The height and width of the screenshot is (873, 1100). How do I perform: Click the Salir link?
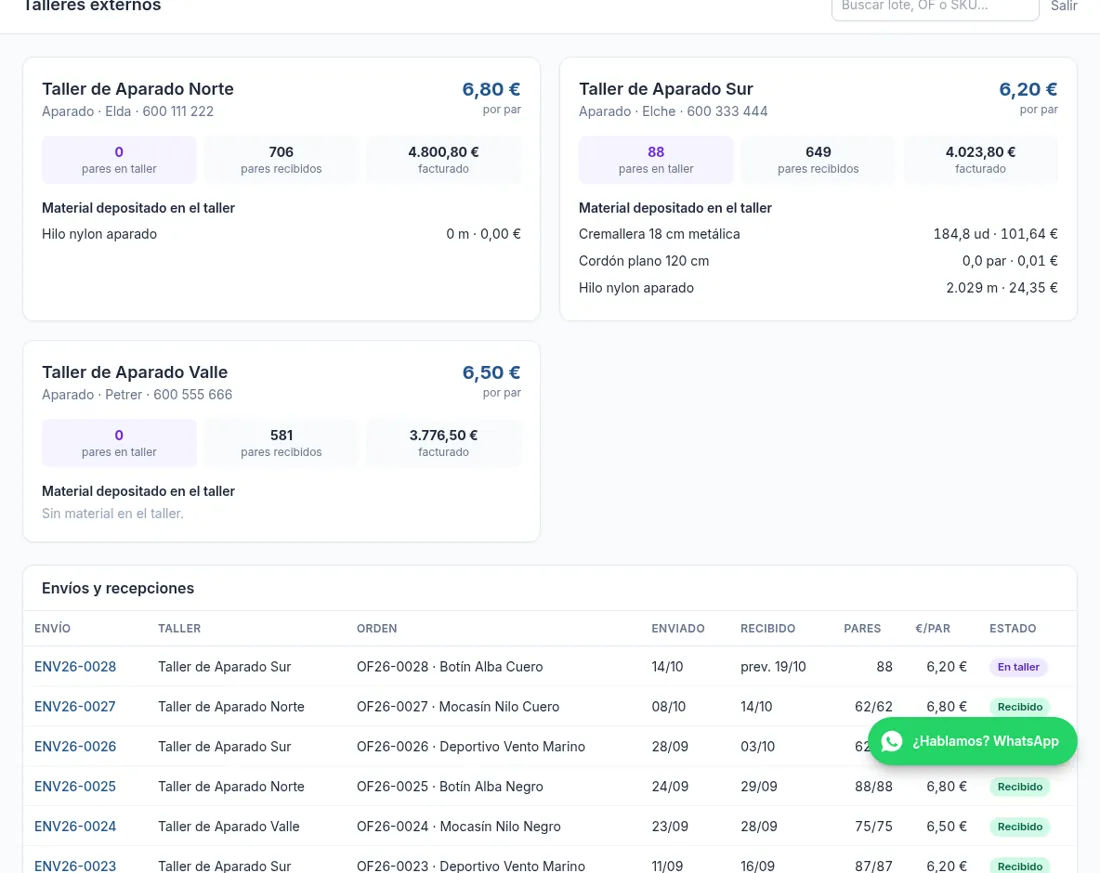(1064, 6)
